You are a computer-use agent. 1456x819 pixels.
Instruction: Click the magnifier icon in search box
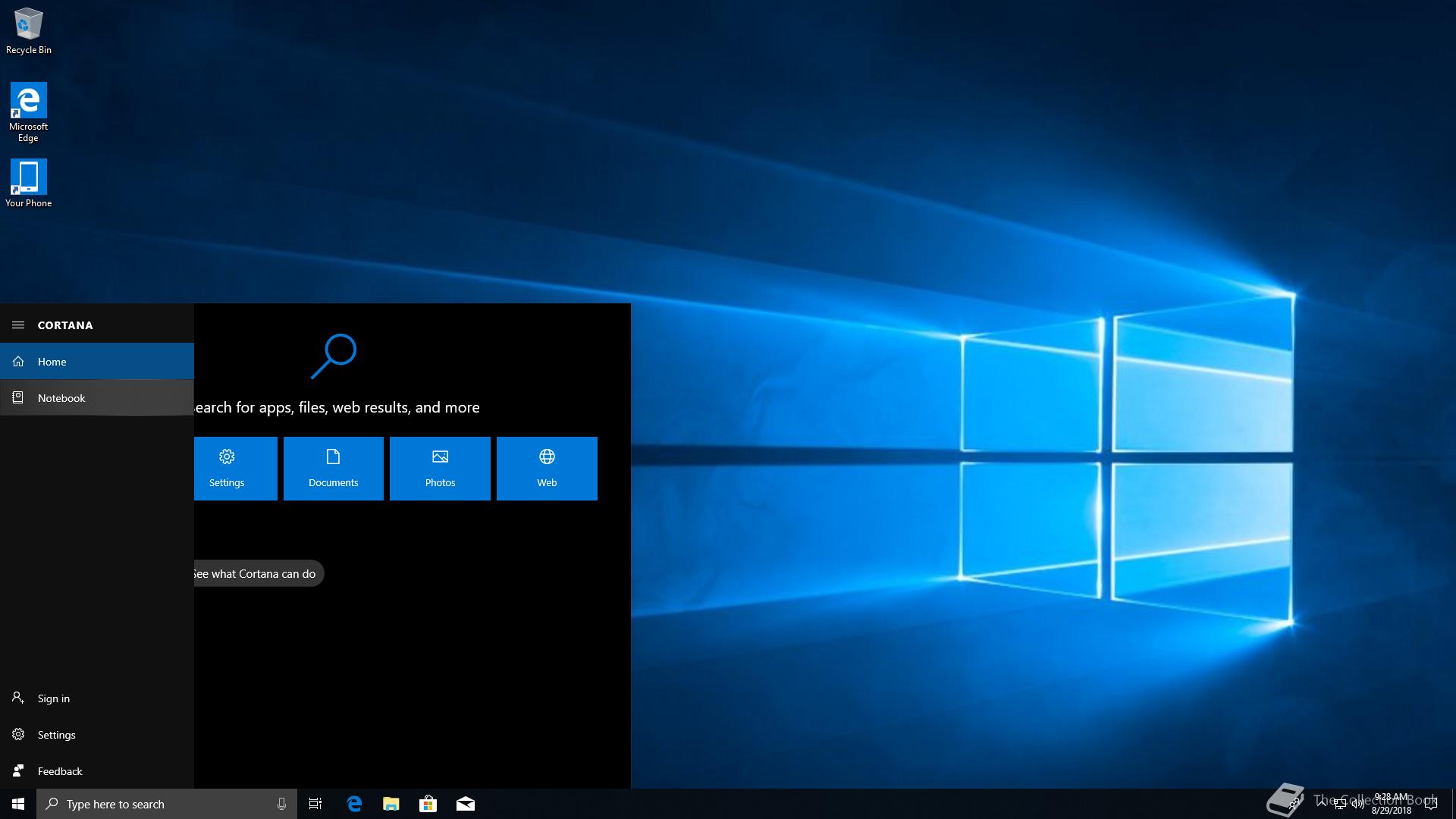pos(52,804)
